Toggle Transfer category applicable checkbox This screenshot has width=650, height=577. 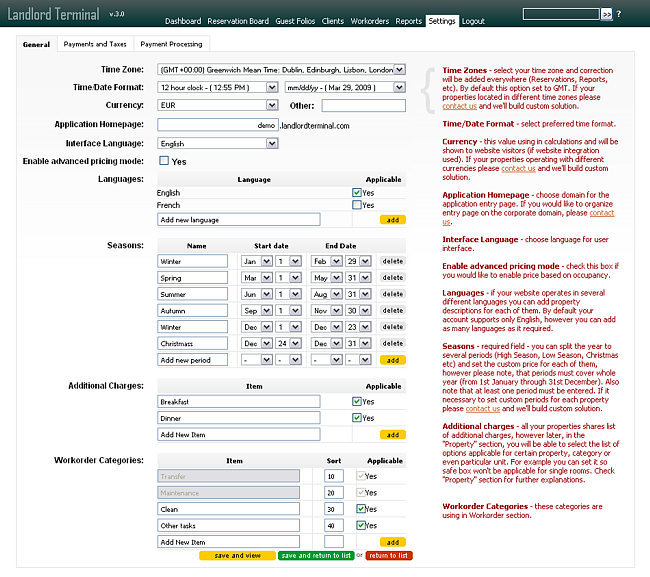point(361,476)
